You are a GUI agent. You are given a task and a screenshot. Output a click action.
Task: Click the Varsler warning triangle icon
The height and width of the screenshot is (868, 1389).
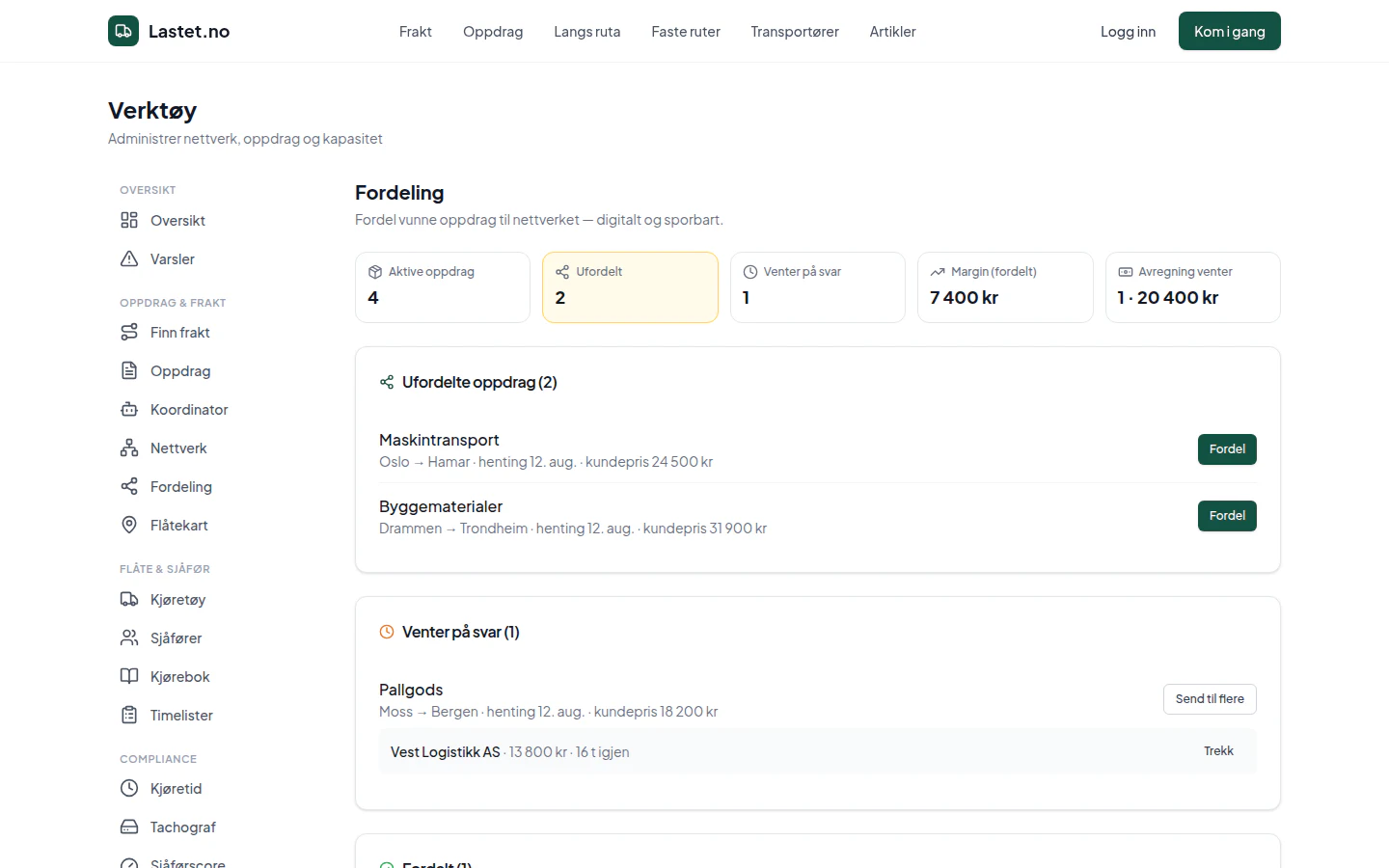pyautogui.click(x=129, y=258)
